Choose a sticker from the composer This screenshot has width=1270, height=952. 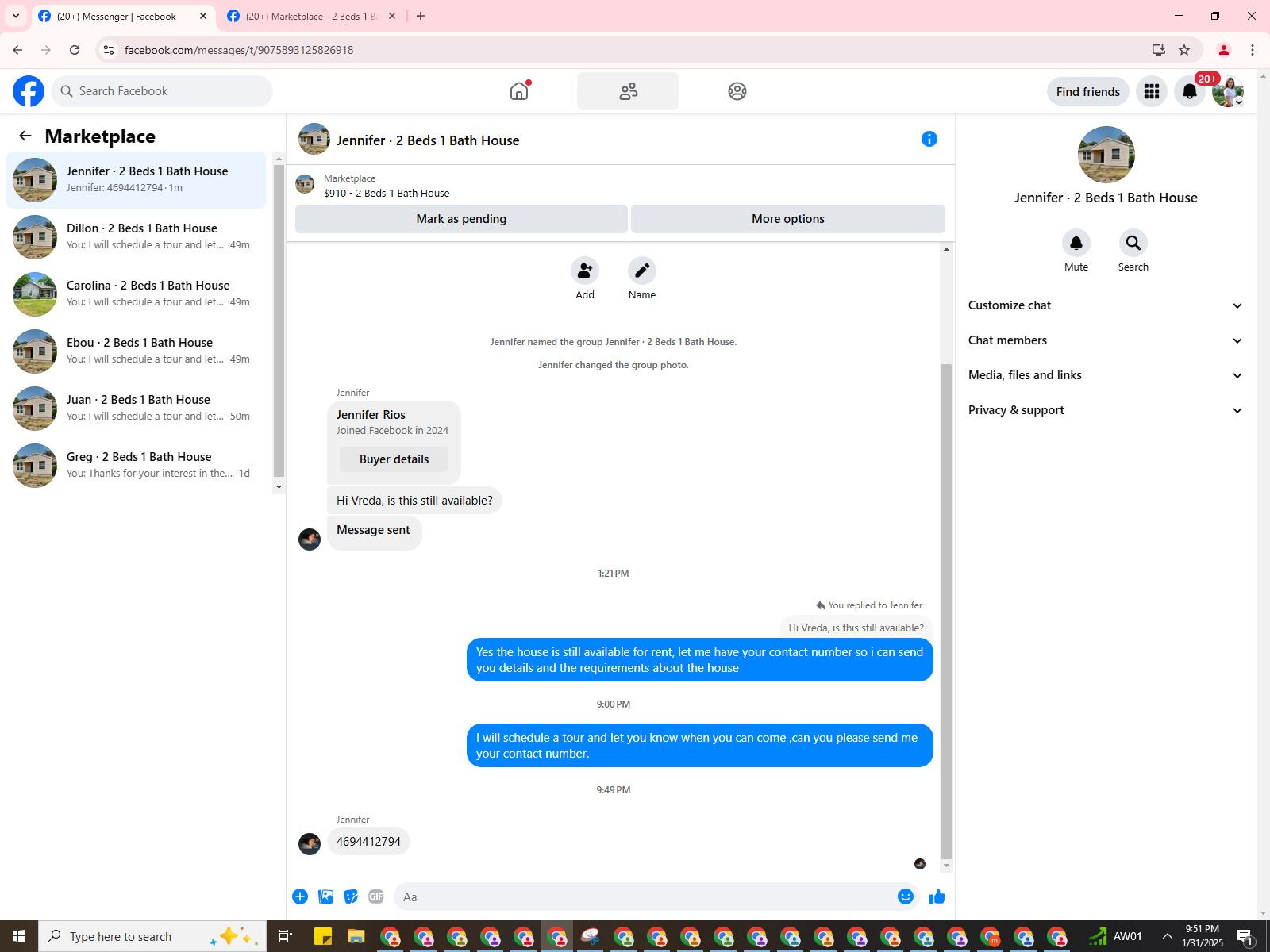point(351,896)
